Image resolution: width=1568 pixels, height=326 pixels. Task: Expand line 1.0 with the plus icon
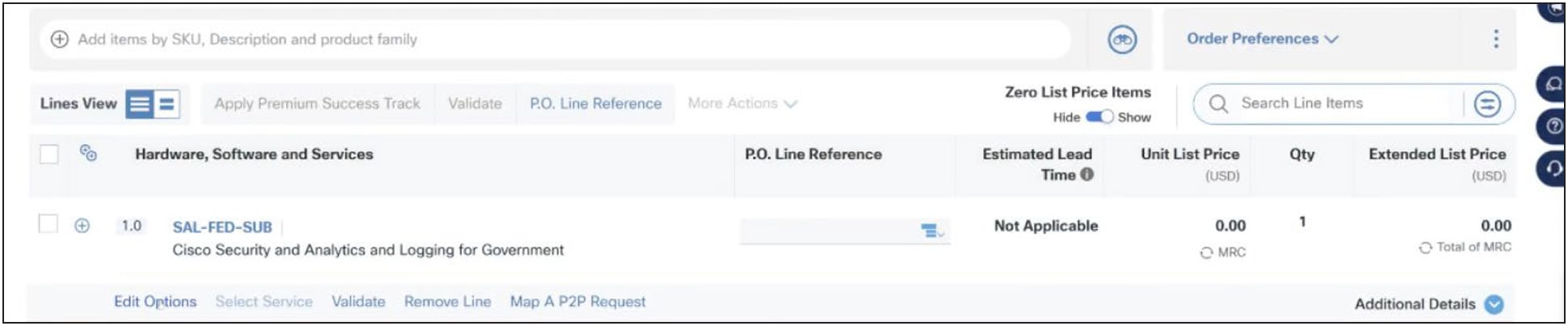(x=82, y=226)
